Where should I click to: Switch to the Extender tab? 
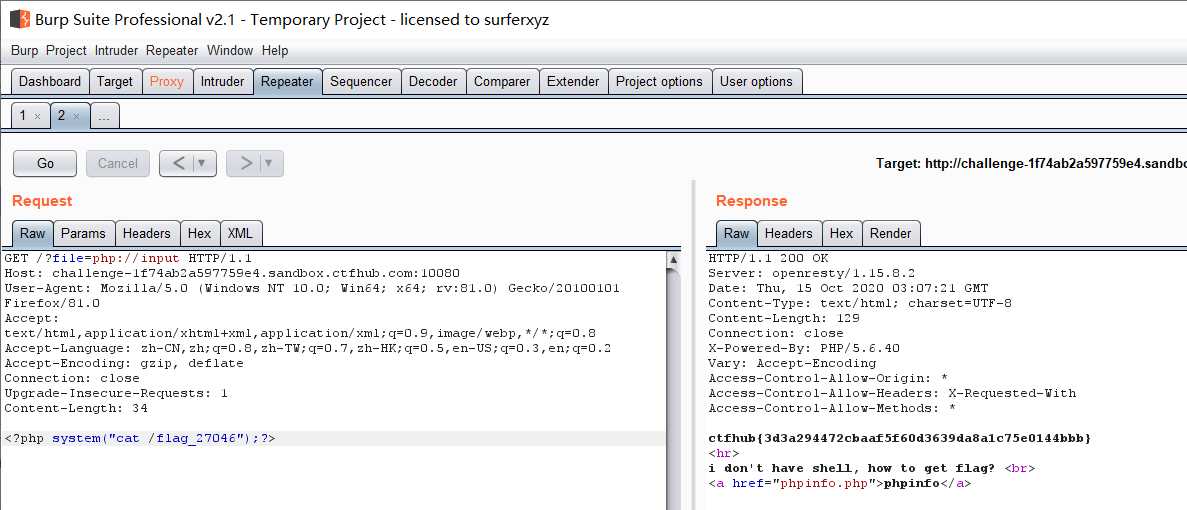(x=573, y=82)
